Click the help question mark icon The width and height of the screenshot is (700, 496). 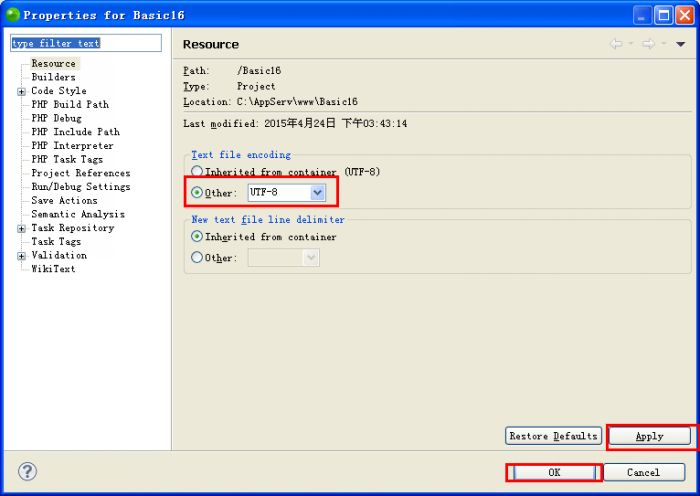pos(27,472)
